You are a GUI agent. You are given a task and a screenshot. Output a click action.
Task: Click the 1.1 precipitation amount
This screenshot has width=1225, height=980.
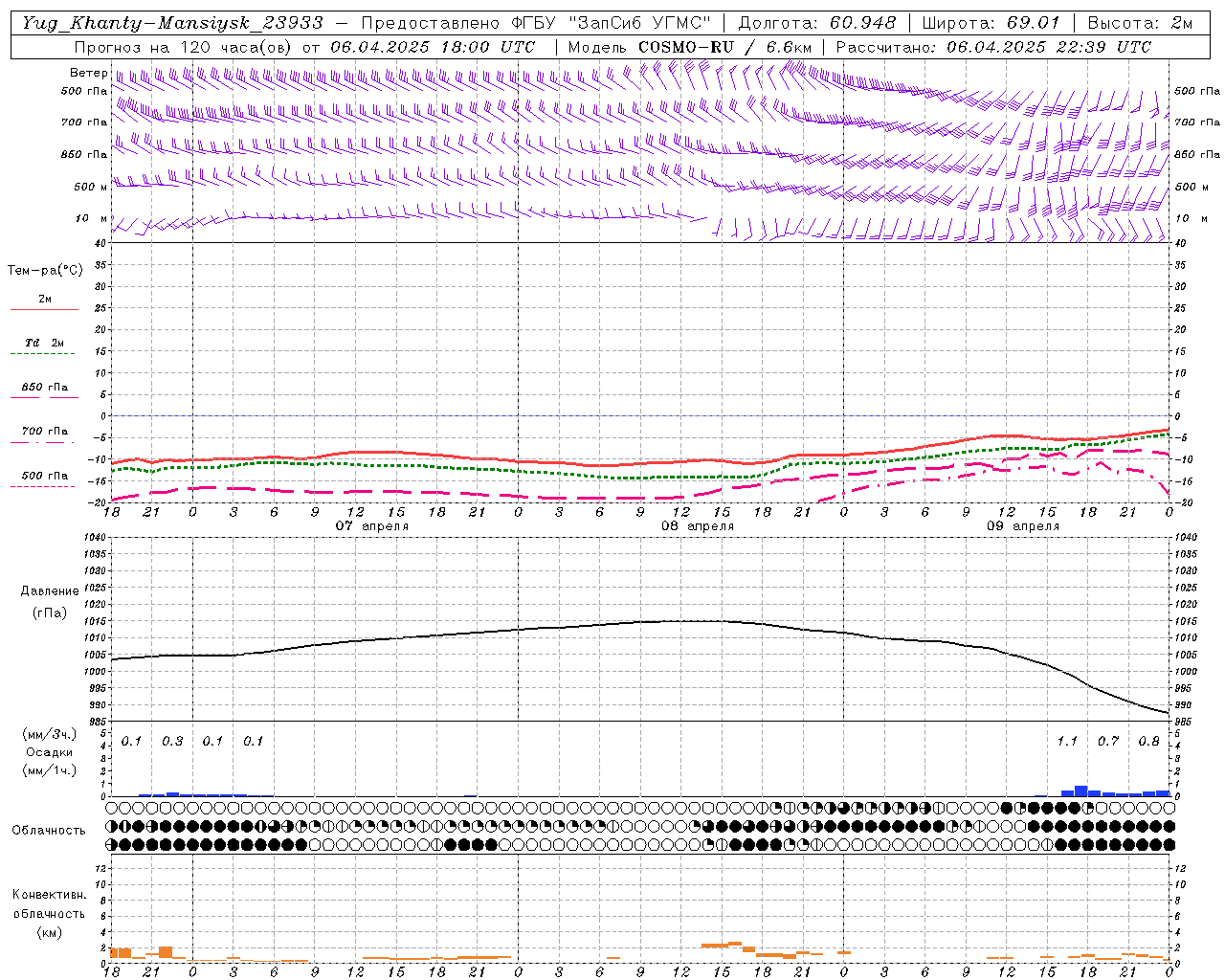point(1067,742)
